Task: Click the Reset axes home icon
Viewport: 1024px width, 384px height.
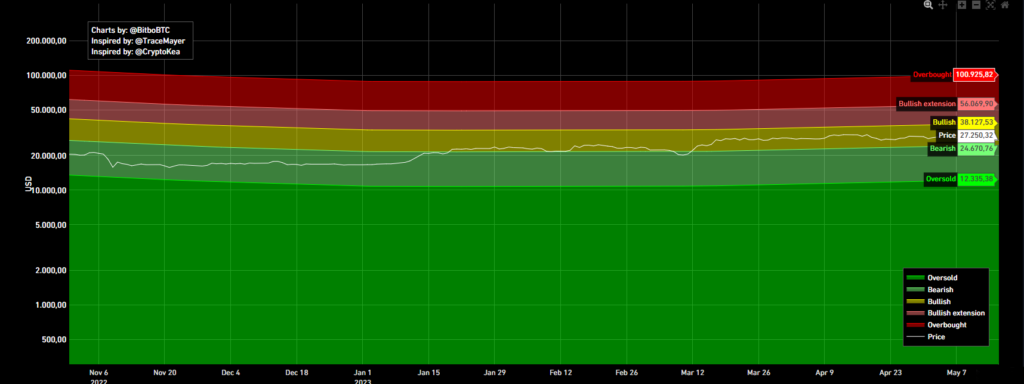Action: [1005, 5]
